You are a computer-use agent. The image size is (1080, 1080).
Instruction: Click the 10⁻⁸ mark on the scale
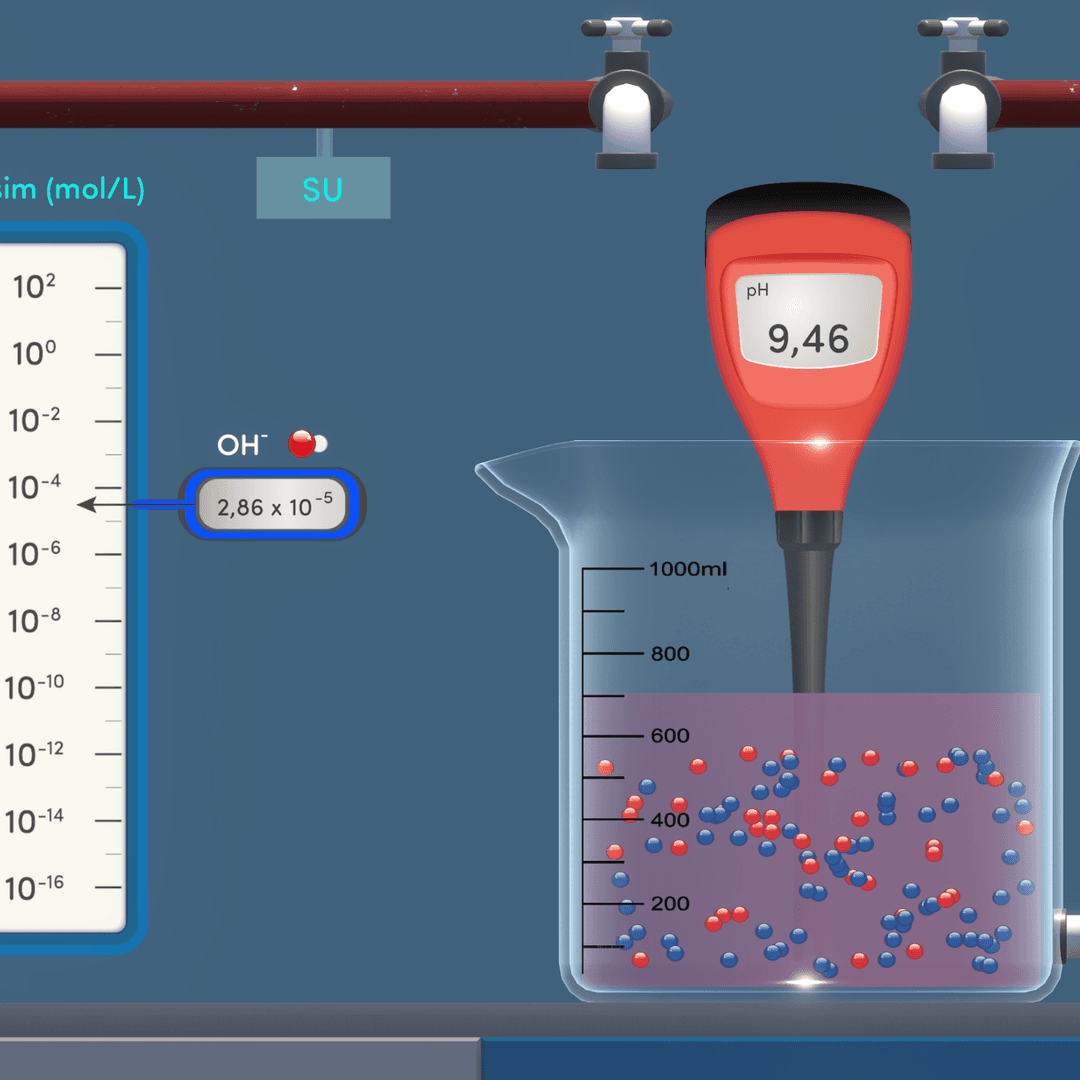click(x=35, y=621)
